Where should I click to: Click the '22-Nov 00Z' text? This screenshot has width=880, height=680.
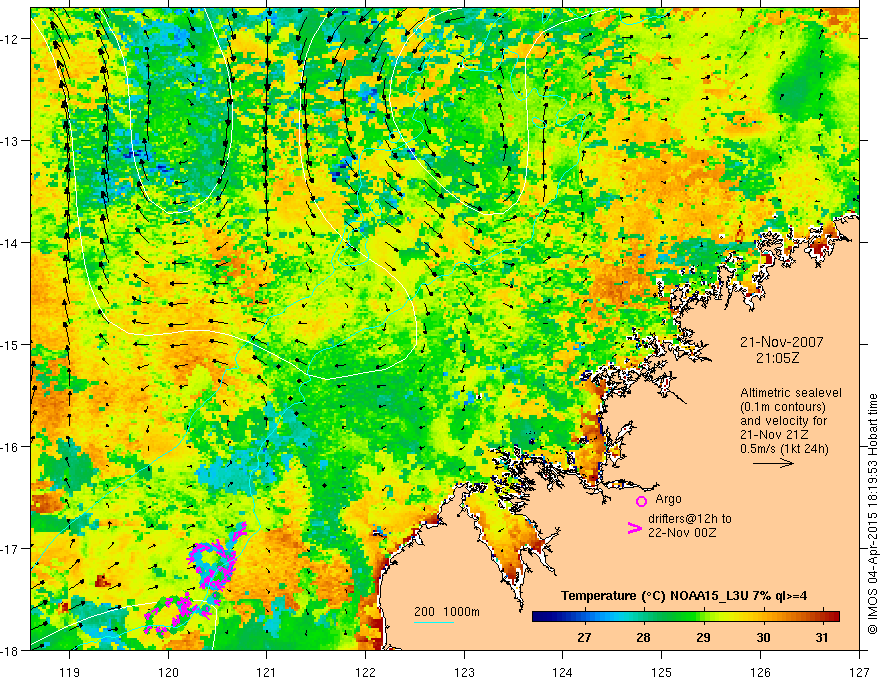[x=682, y=532]
